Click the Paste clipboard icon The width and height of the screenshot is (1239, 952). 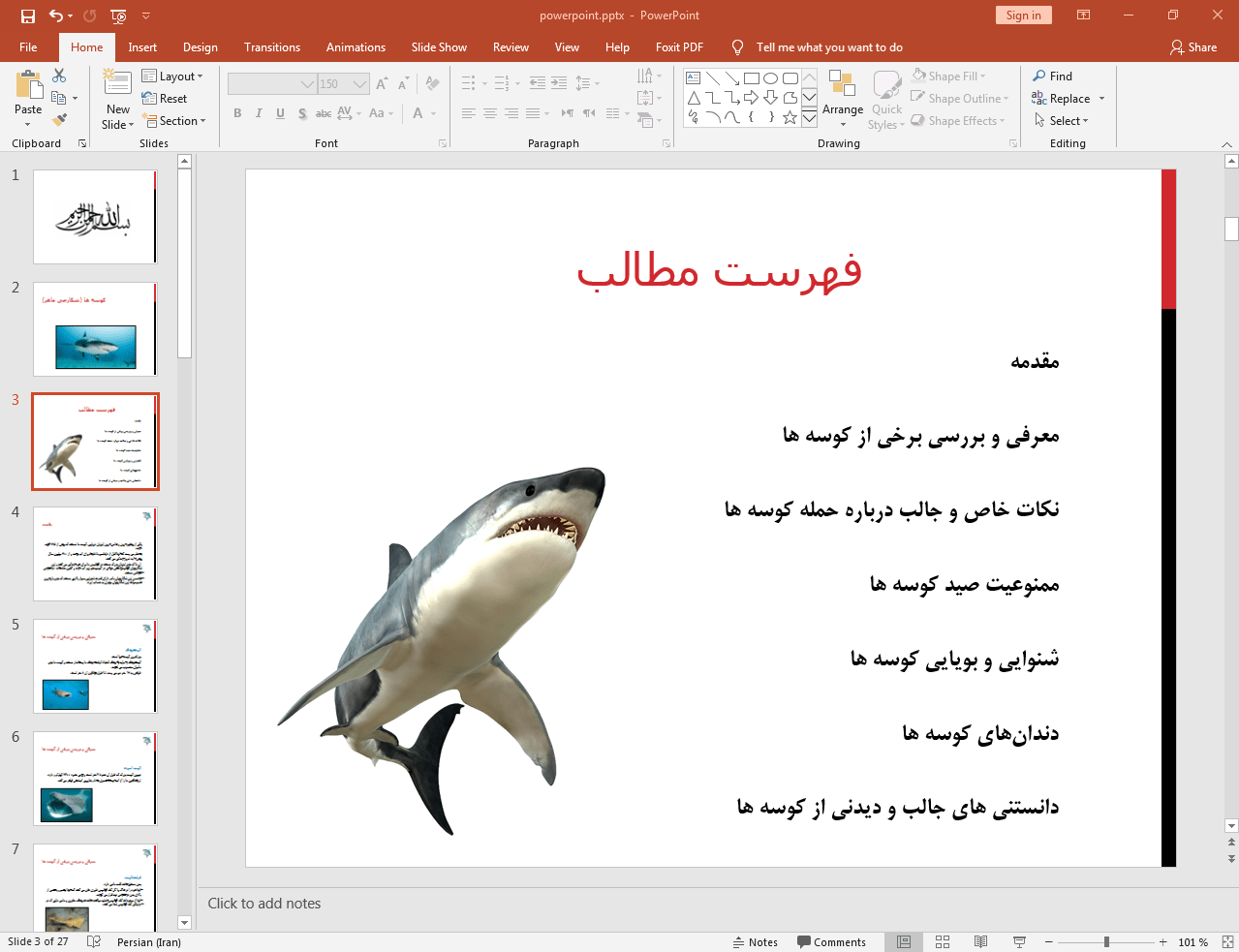tap(28, 88)
